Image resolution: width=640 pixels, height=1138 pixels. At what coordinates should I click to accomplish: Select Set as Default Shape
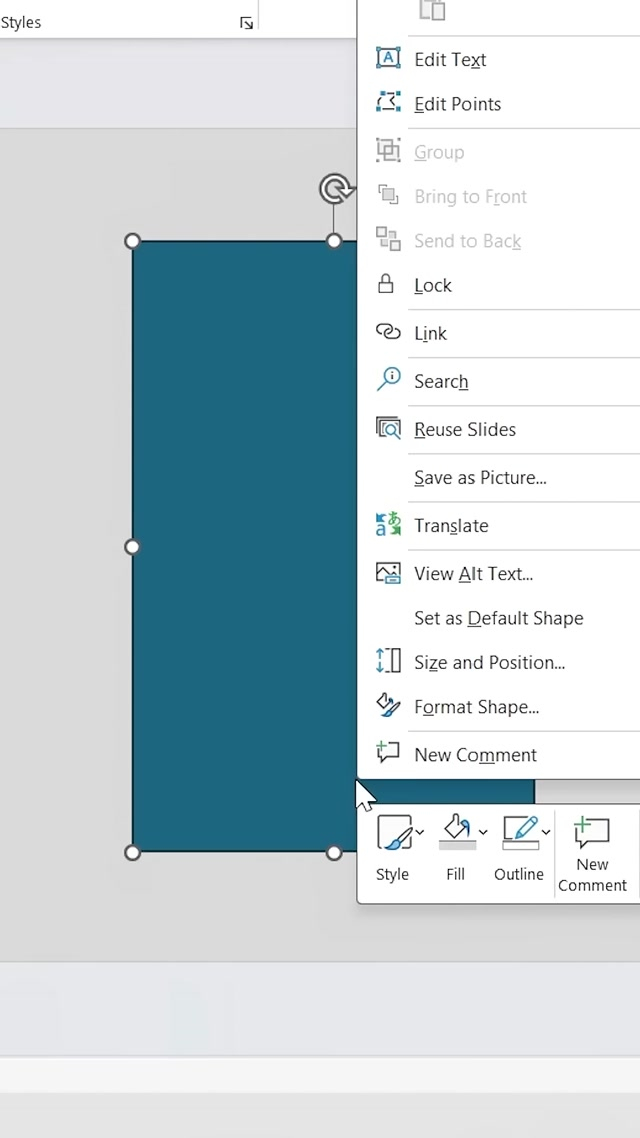pyautogui.click(x=498, y=618)
